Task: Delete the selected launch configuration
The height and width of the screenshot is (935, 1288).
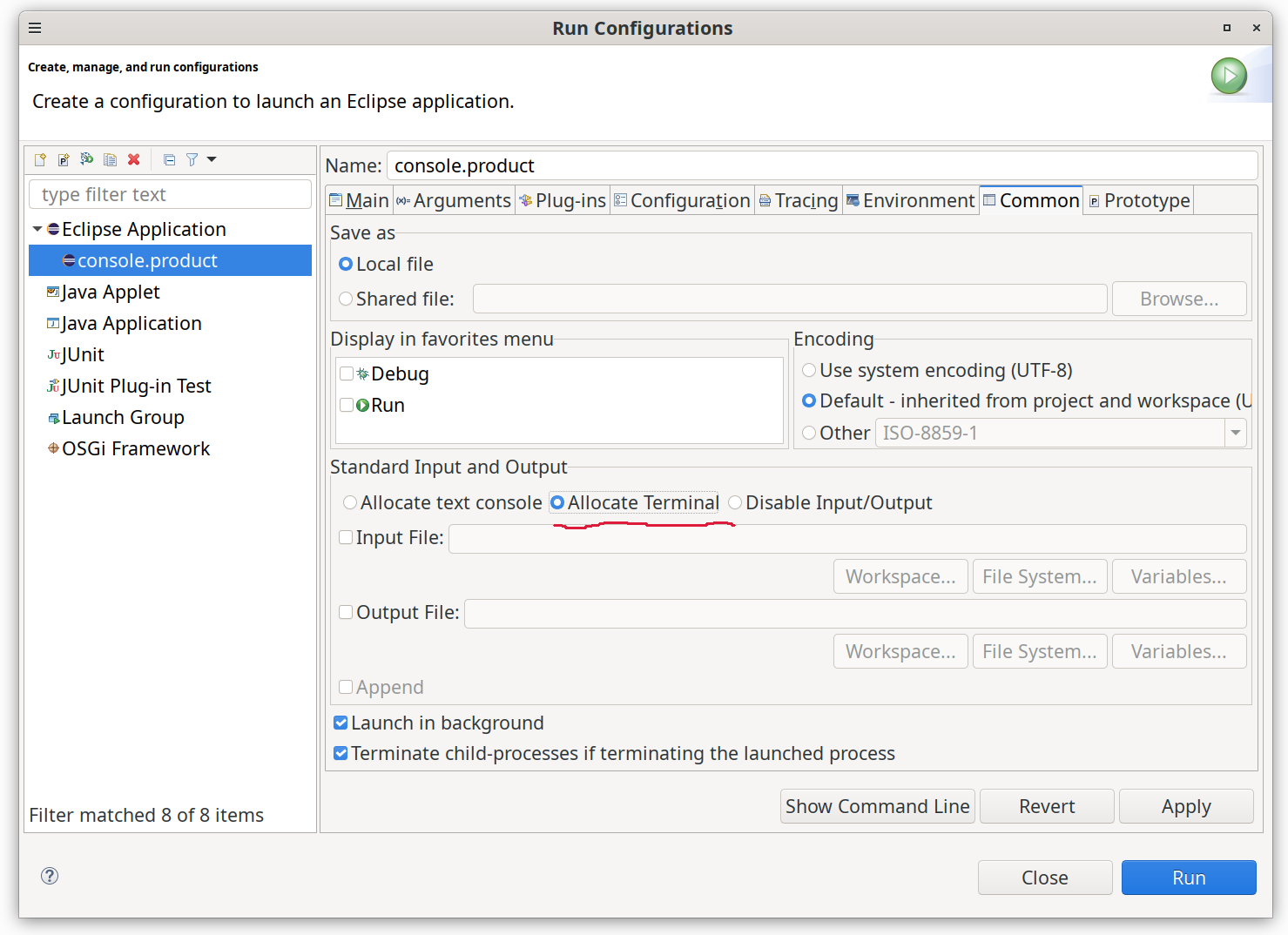Action: (x=133, y=159)
